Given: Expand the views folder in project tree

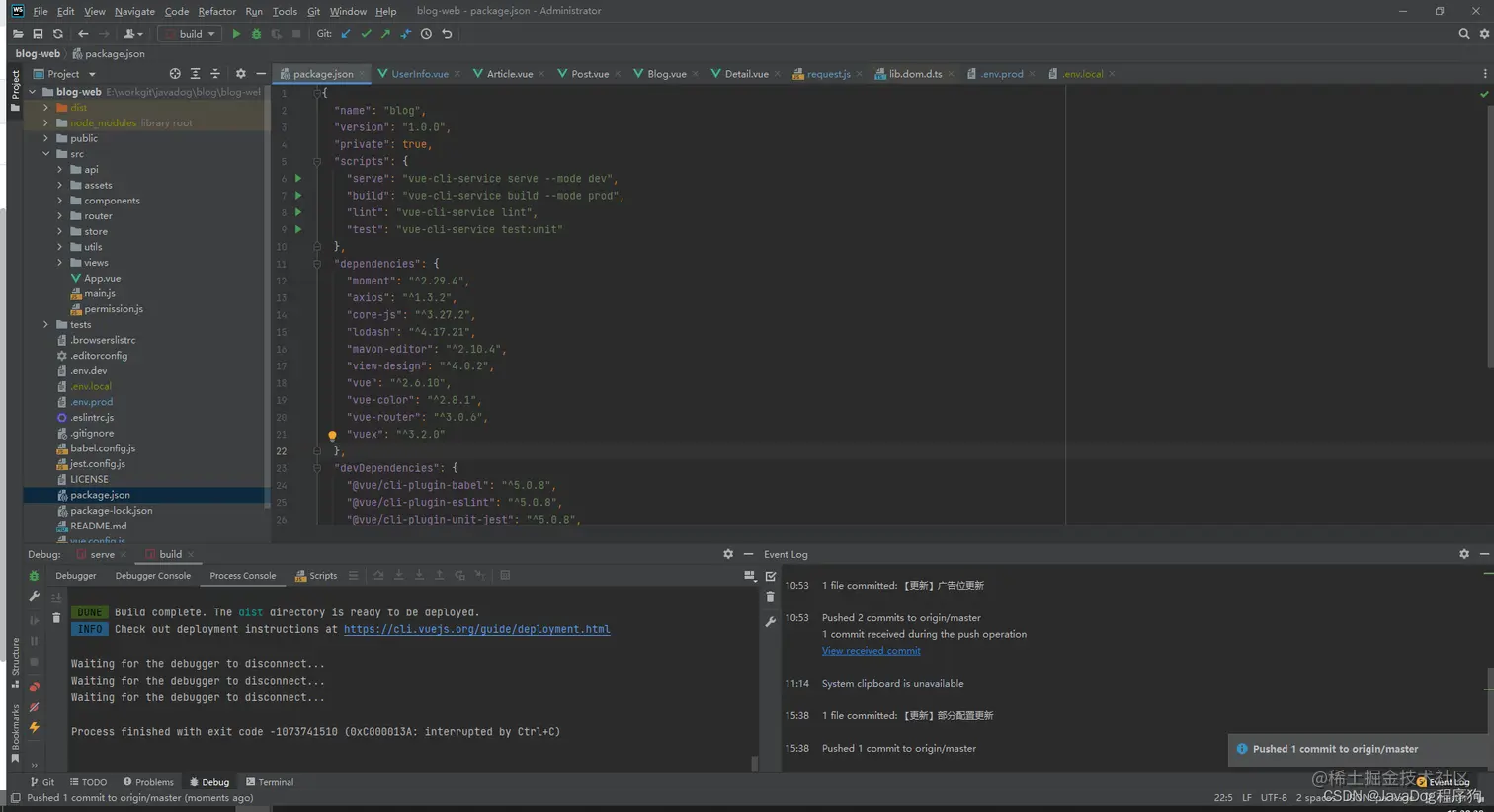Looking at the screenshot, I should tap(59, 263).
